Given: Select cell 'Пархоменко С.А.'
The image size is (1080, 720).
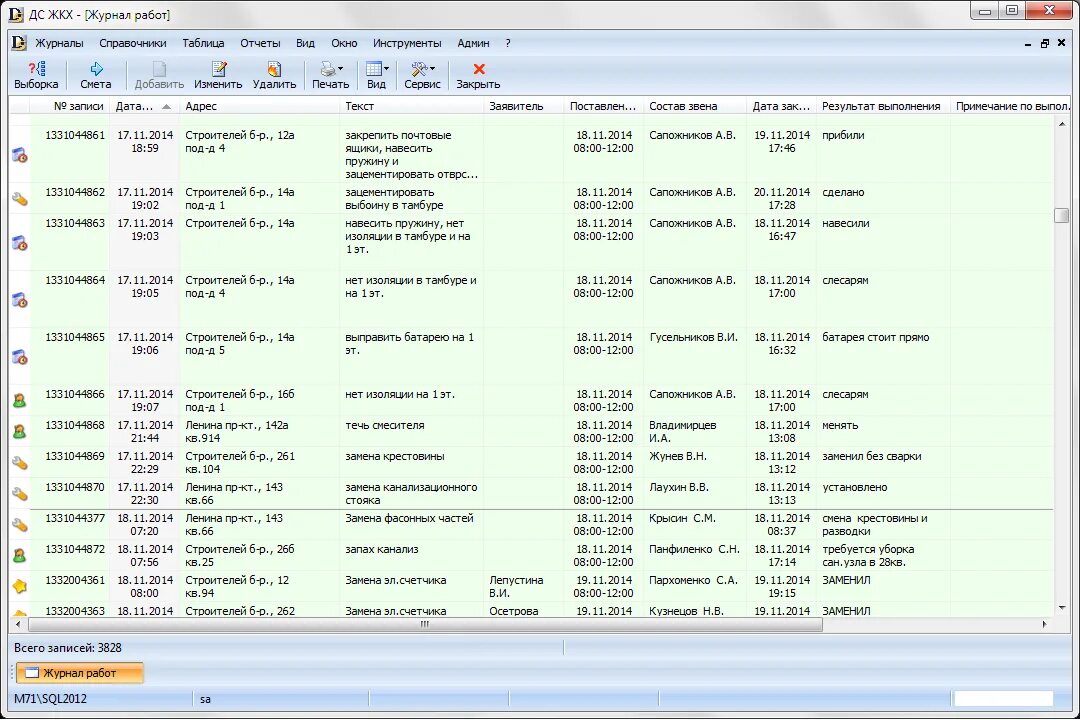Looking at the screenshot, I should [x=694, y=586].
